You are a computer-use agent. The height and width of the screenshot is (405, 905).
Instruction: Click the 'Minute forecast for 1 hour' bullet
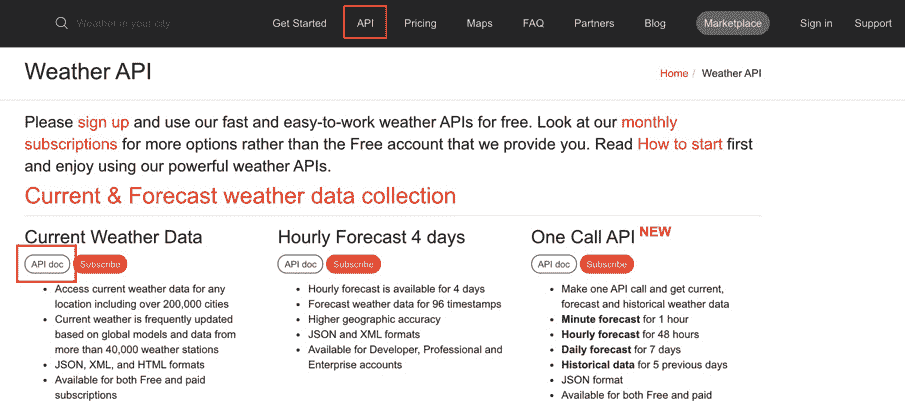[x=625, y=319]
